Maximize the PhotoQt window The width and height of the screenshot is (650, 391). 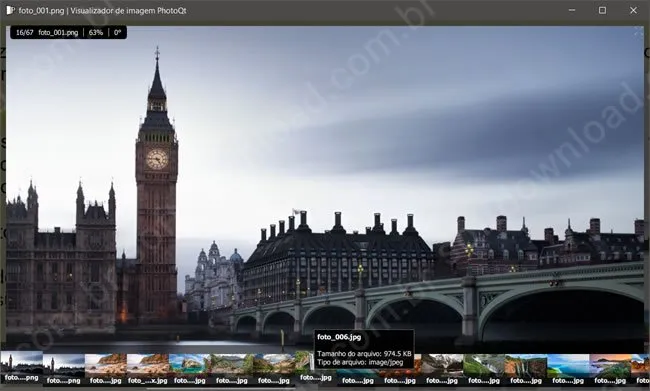coord(602,10)
